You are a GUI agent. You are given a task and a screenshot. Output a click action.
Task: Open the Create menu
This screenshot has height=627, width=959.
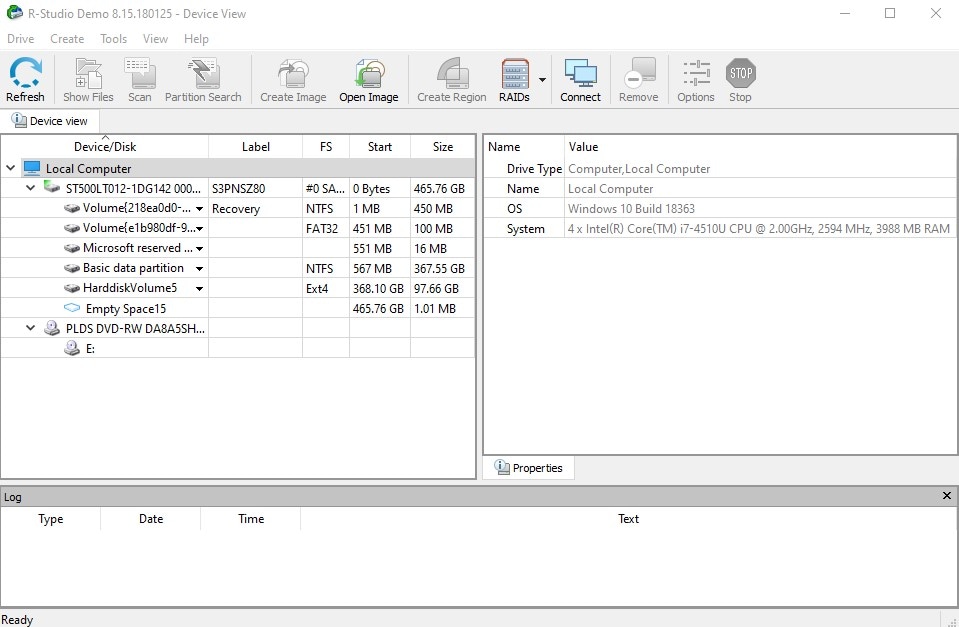67,39
